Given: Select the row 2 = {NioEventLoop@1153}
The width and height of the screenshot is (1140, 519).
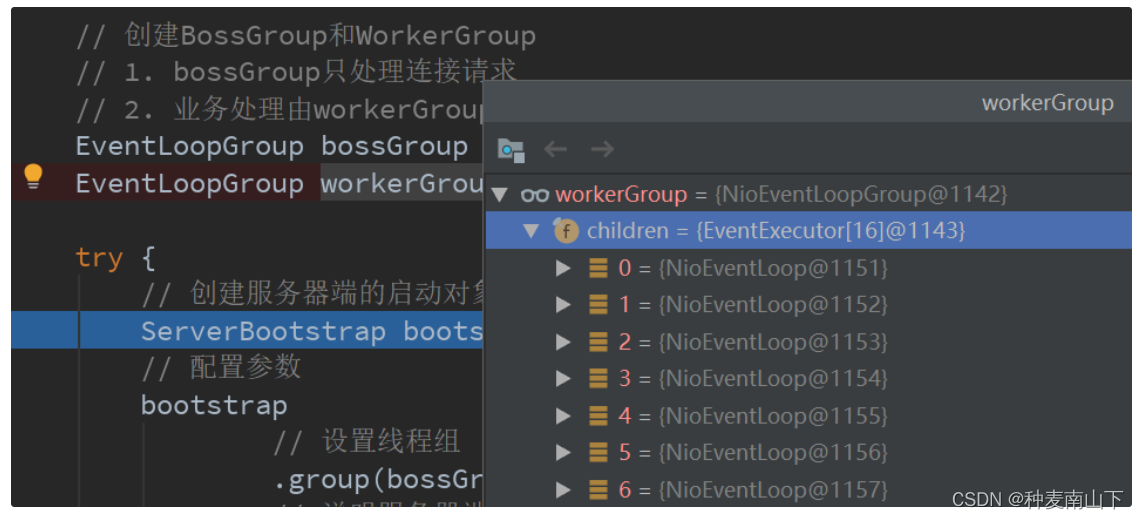Looking at the screenshot, I should click(808, 342).
